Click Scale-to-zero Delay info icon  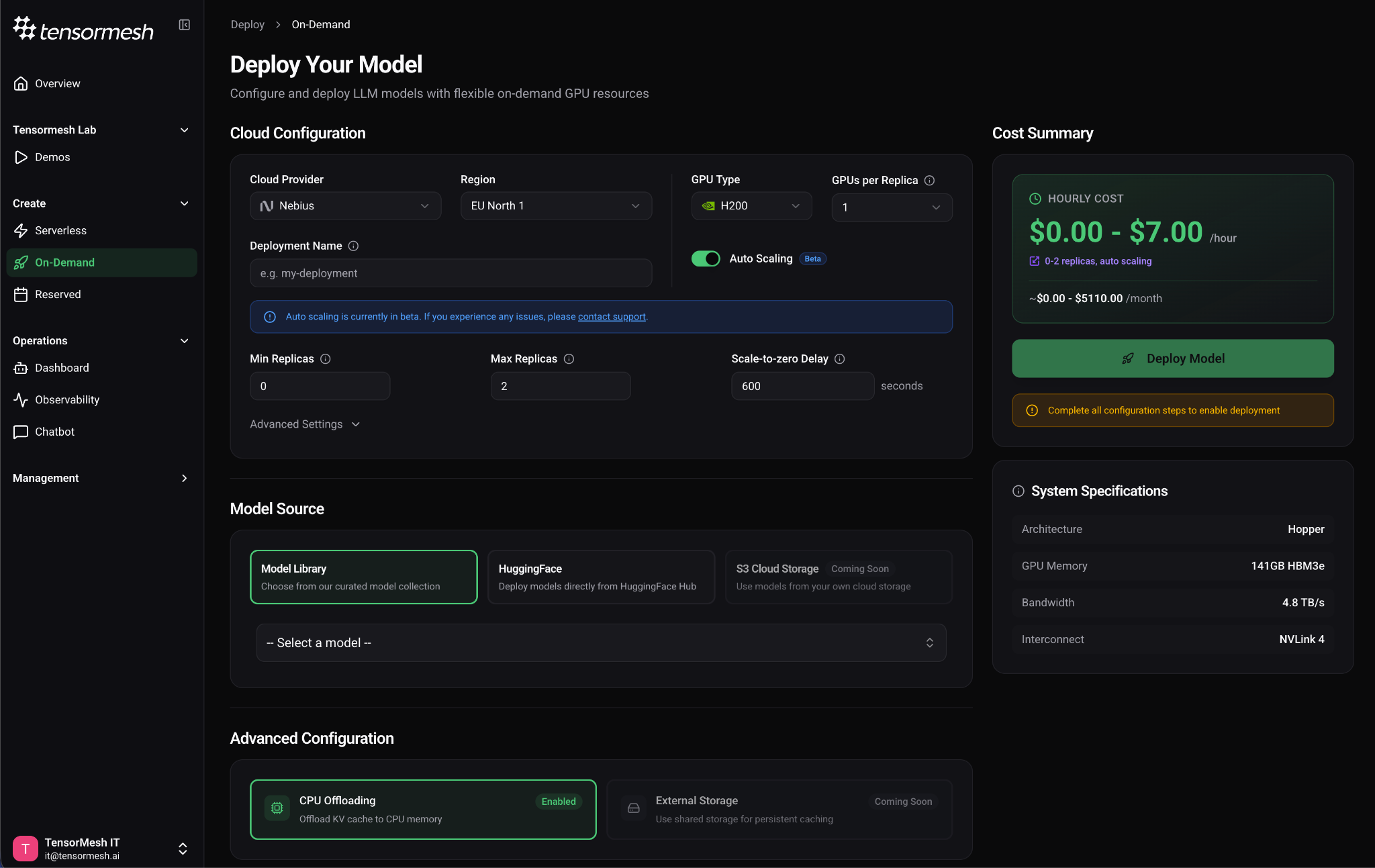[x=839, y=358]
